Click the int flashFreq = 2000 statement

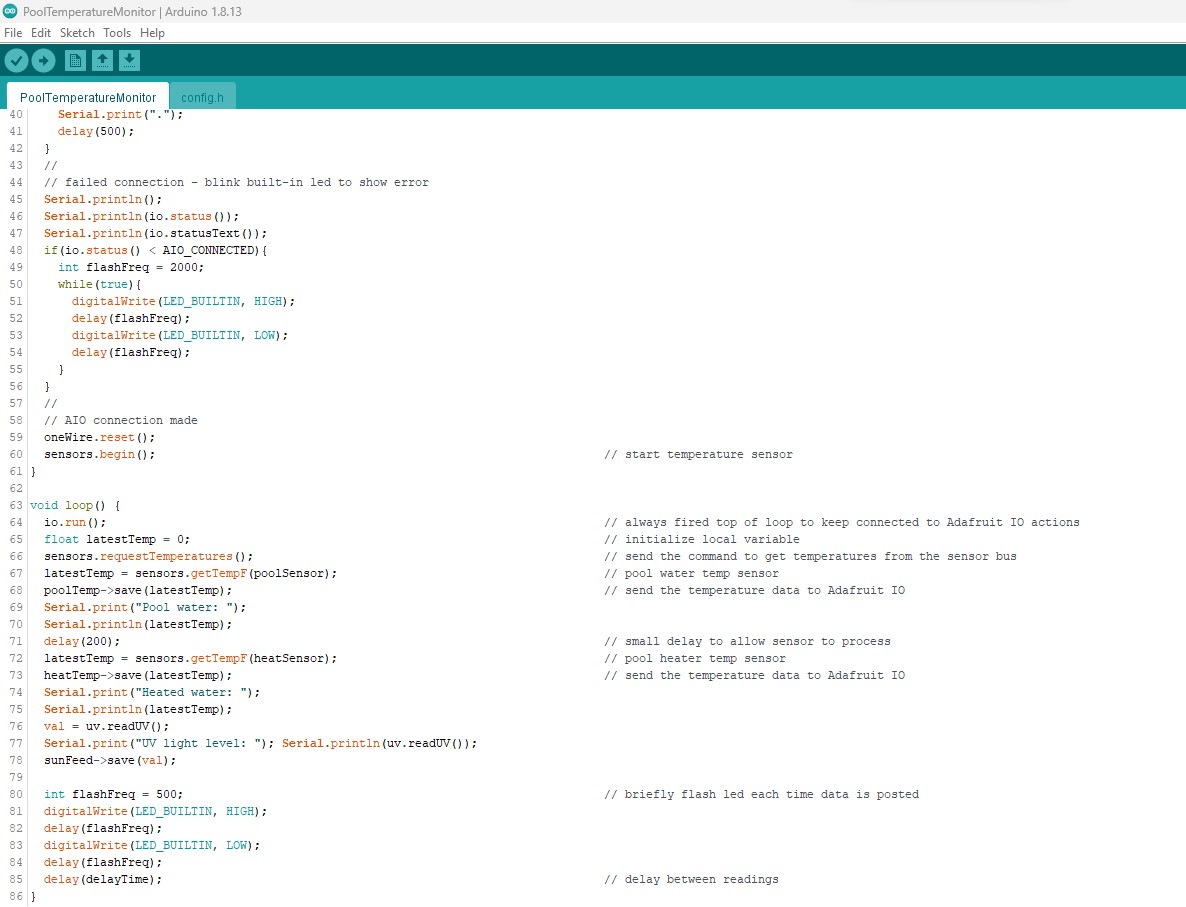pos(131,267)
